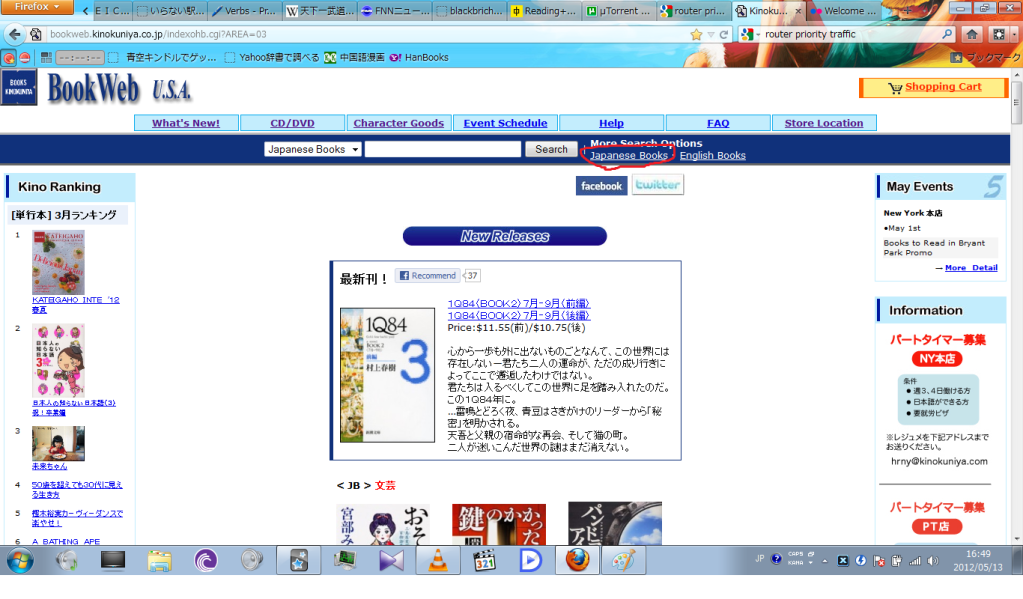This screenshot has width=1023, height=599.
Task: Mute sound via the speaker tray icon
Action: (932, 561)
